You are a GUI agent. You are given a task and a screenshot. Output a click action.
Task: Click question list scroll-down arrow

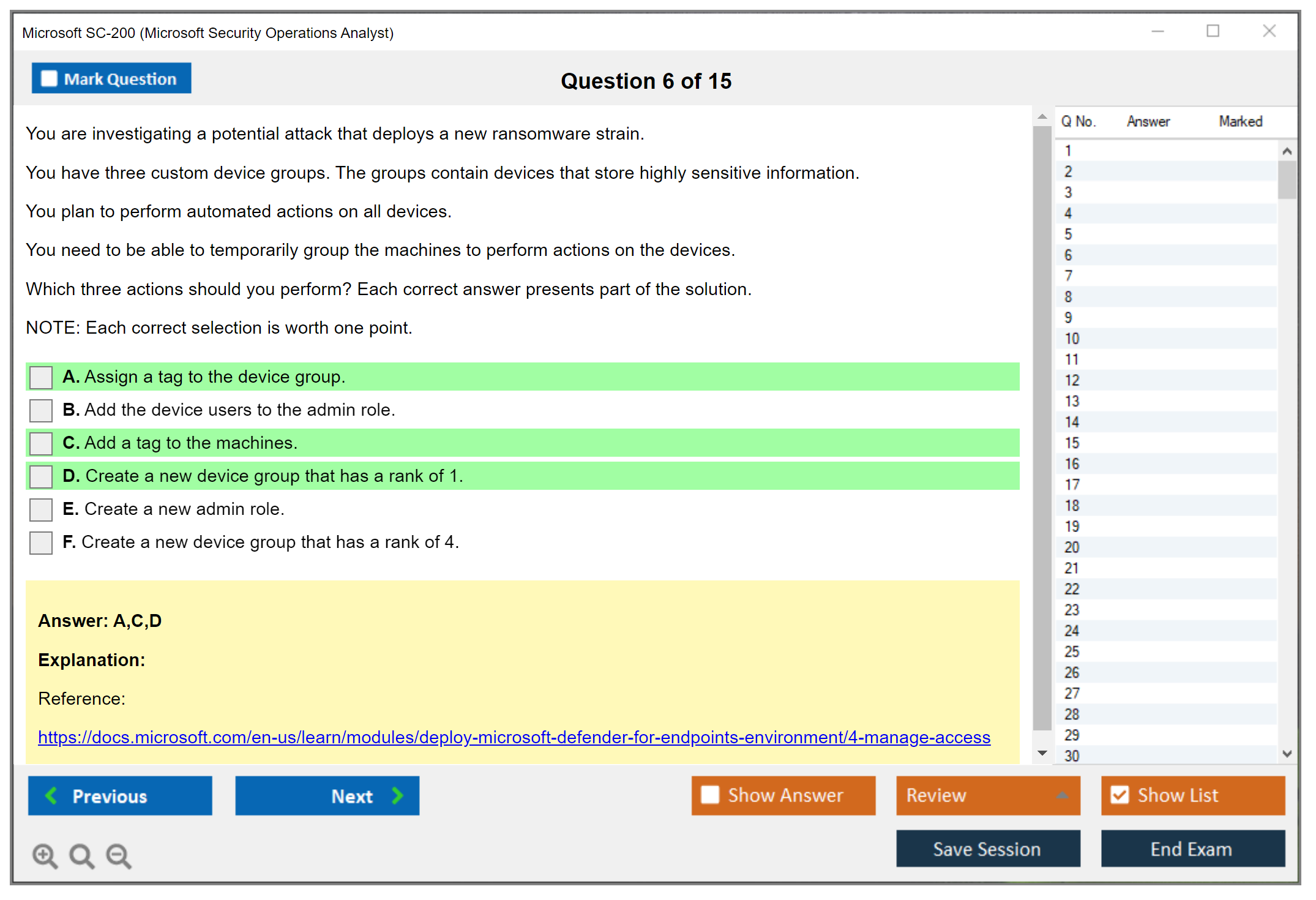(1287, 754)
